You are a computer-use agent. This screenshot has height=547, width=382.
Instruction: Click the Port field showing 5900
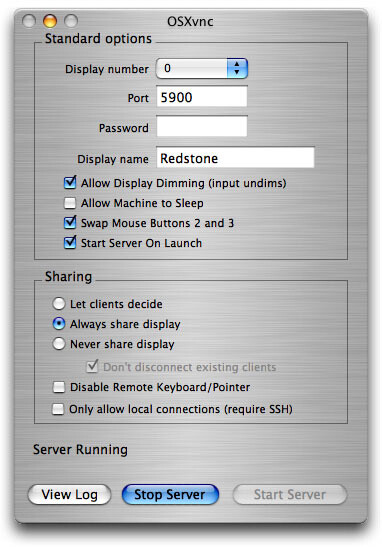coord(202,97)
